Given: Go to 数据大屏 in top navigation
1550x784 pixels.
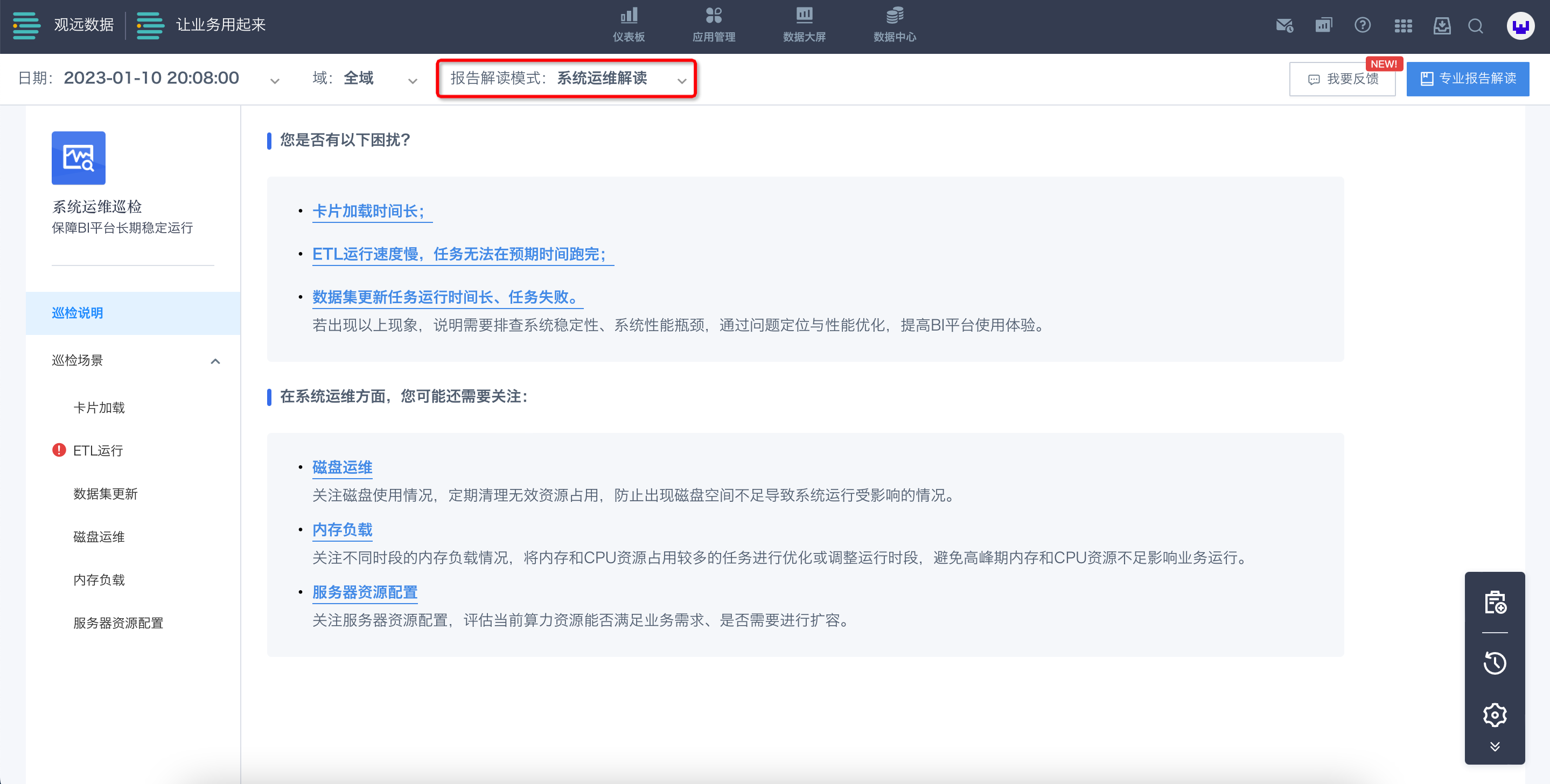Looking at the screenshot, I should [x=804, y=25].
